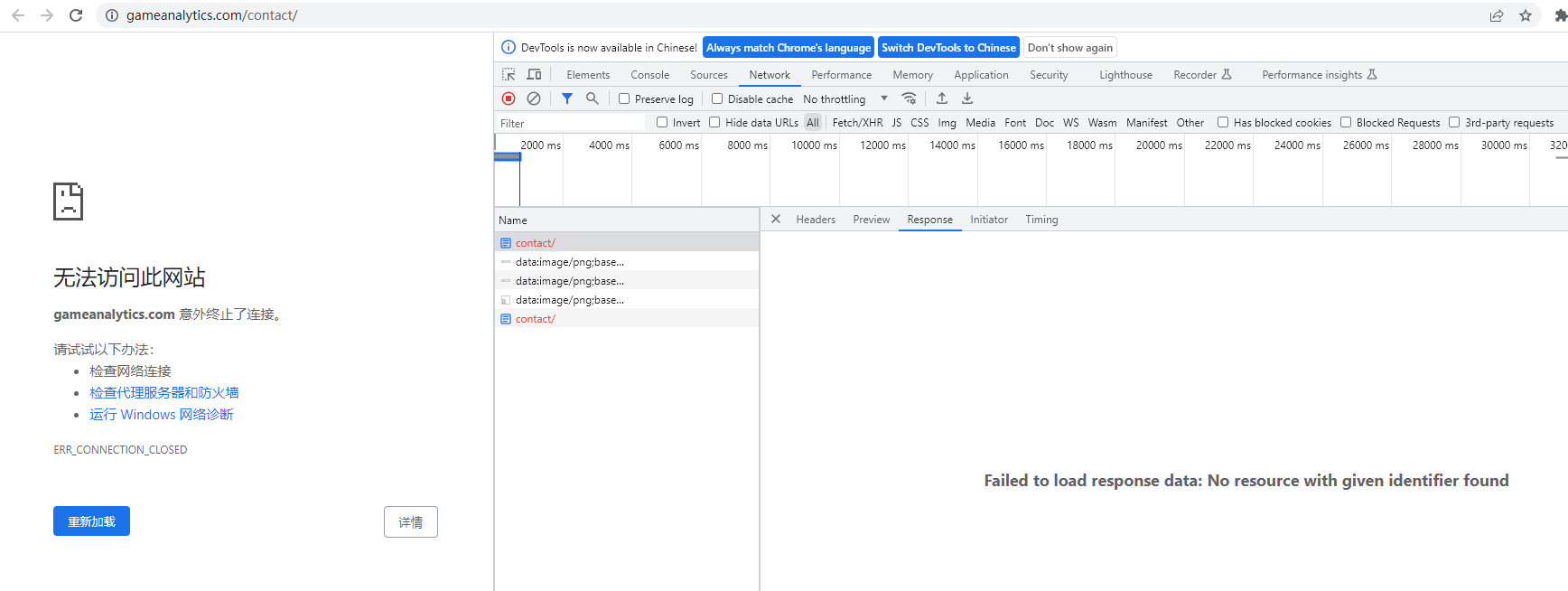Open the Performance panel tab
This screenshot has height=591, width=1568.
pos(842,75)
